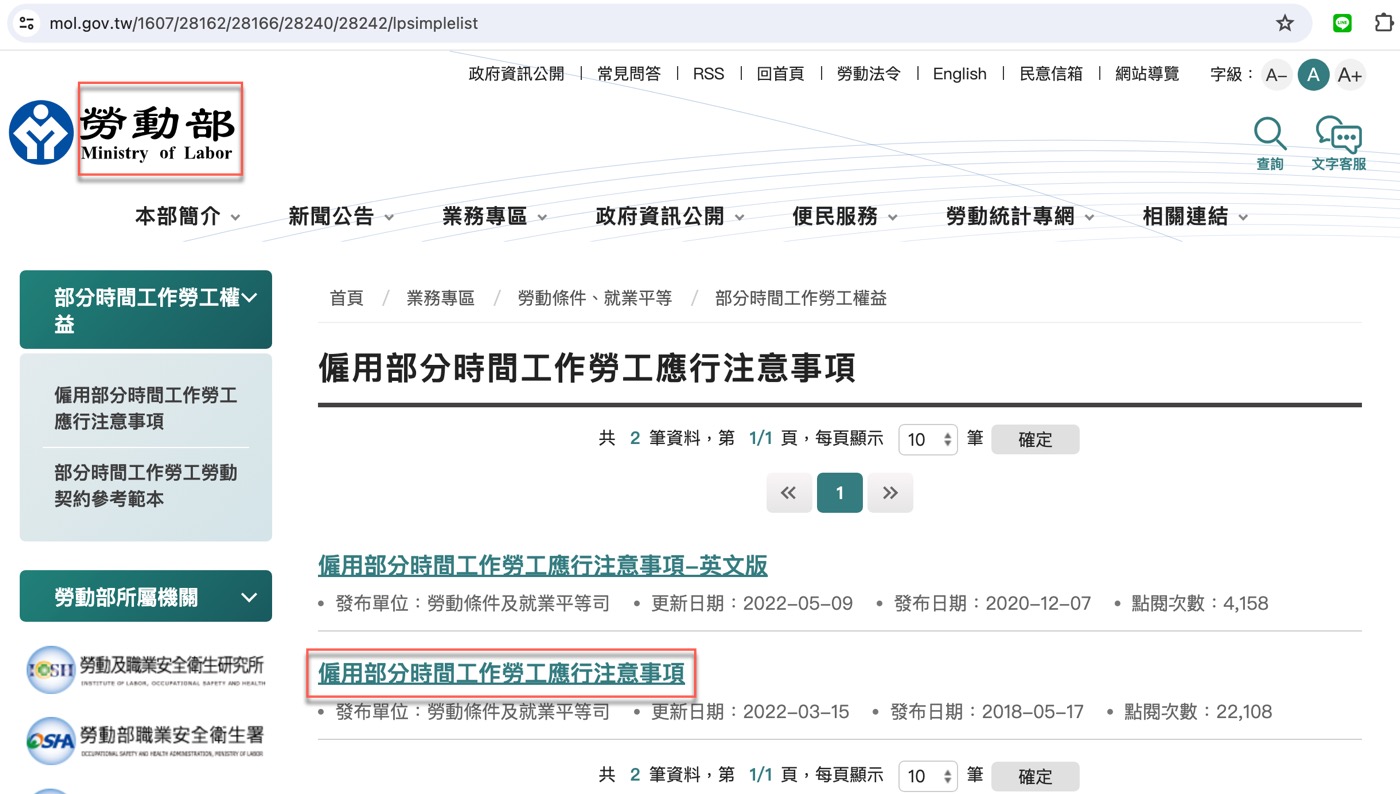Open the 查詢 search magnifier icon
Screen dimensions: 1400x794
pos(1270,144)
